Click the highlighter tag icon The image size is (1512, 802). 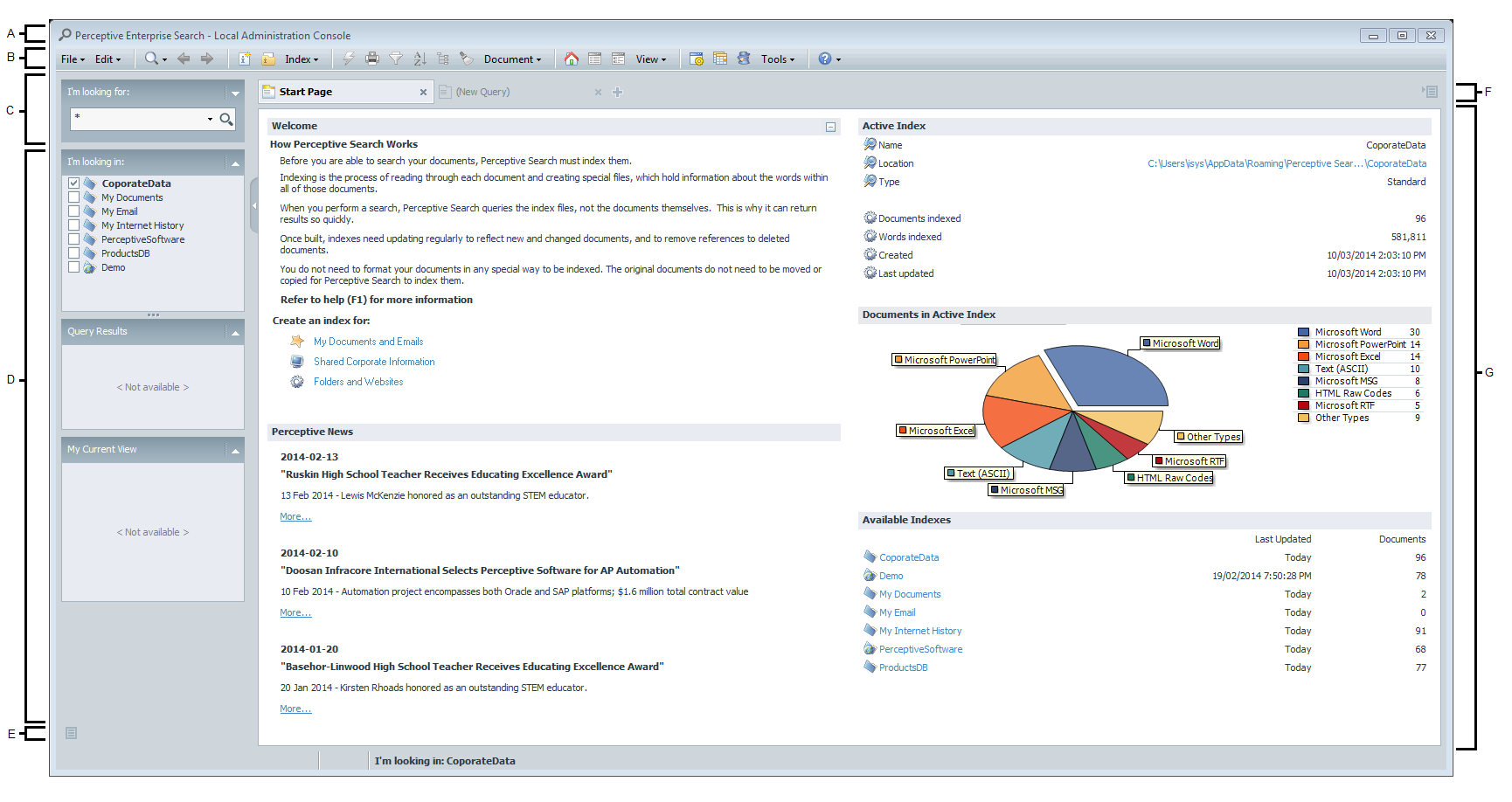(467, 59)
